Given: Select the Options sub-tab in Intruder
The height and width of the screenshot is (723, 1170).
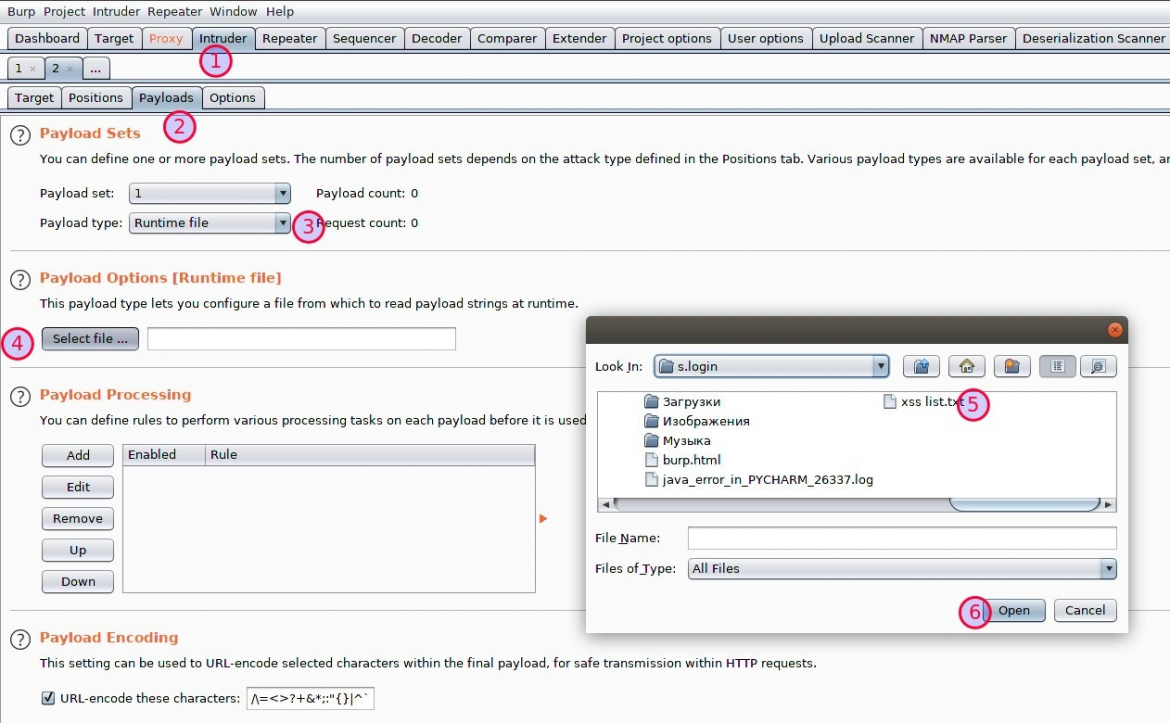Looking at the screenshot, I should (x=232, y=98).
